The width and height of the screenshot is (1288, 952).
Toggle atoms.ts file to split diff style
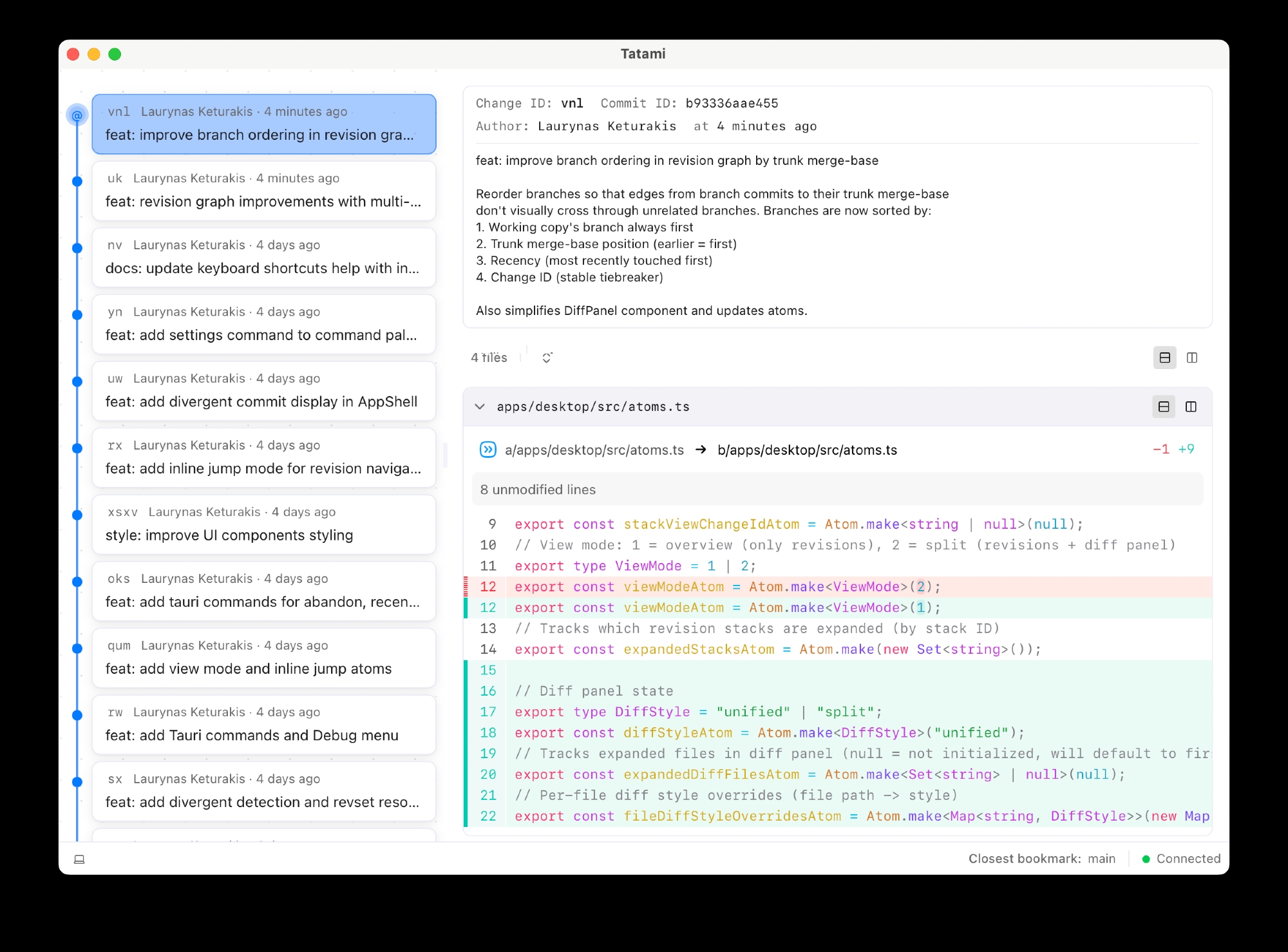pyautogui.click(x=1191, y=407)
